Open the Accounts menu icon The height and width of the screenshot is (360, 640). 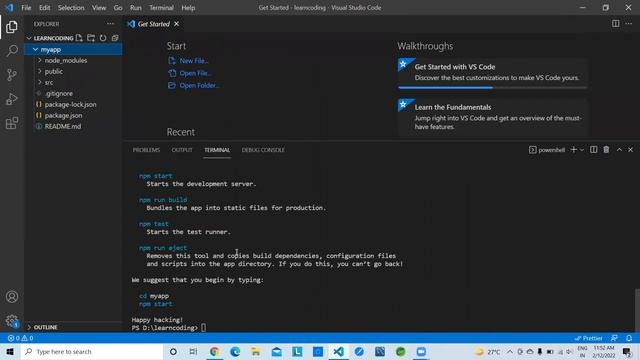(x=12, y=297)
